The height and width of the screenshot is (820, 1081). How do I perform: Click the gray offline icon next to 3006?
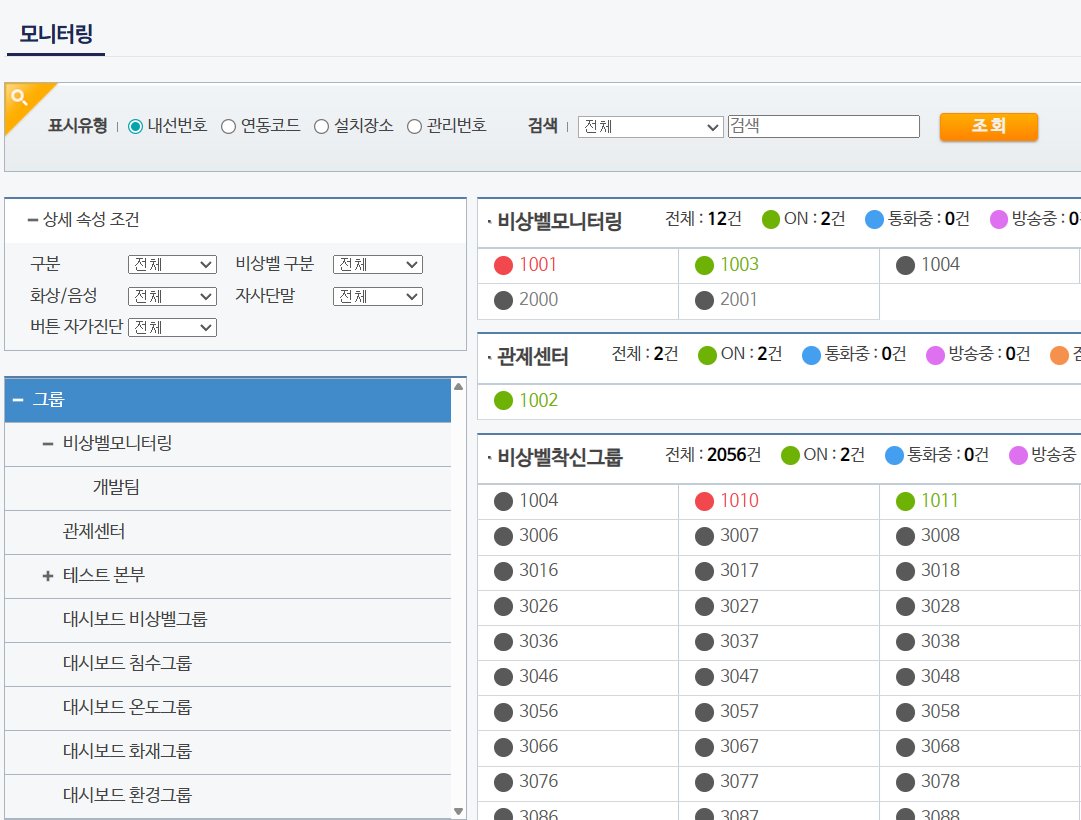pyautogui.click(x=503, y=535)
